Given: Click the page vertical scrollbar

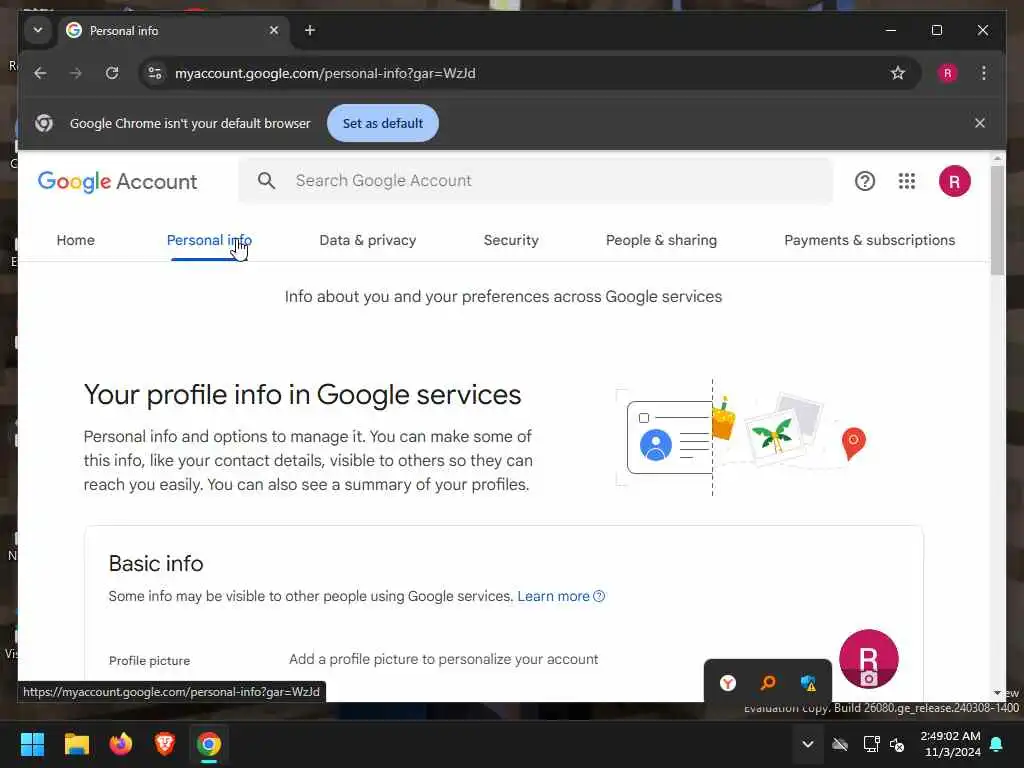Looking at the screenshot, I should [x=997, y=219].
